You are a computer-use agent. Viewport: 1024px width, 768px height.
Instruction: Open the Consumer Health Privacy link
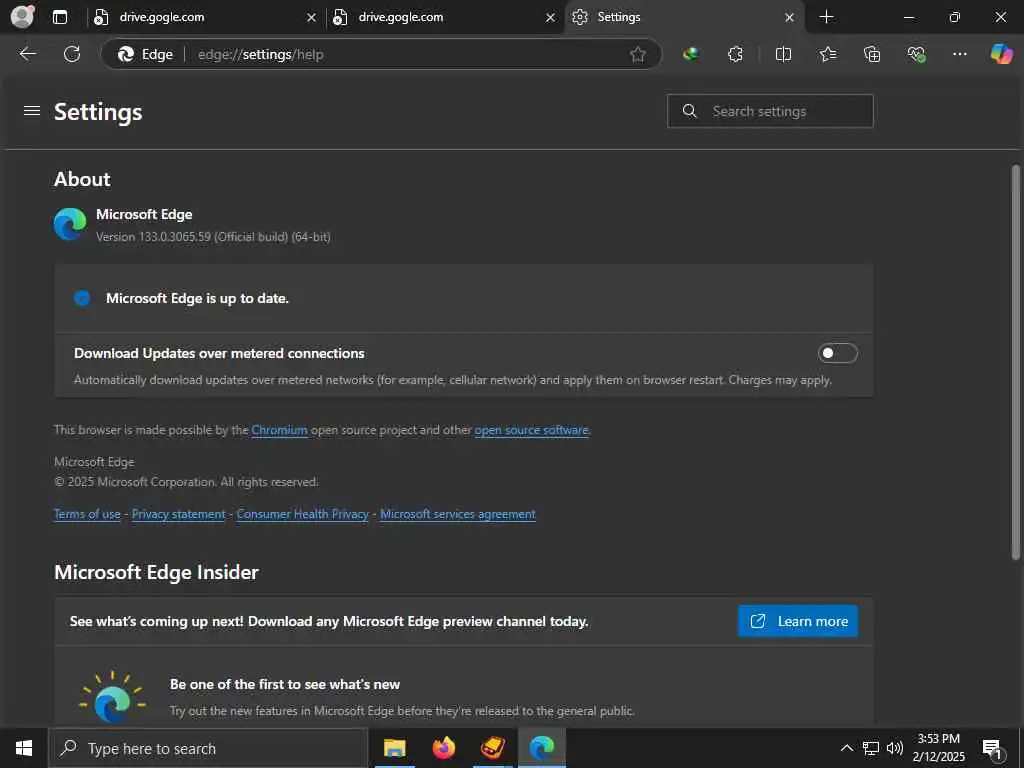coord(302,514)
